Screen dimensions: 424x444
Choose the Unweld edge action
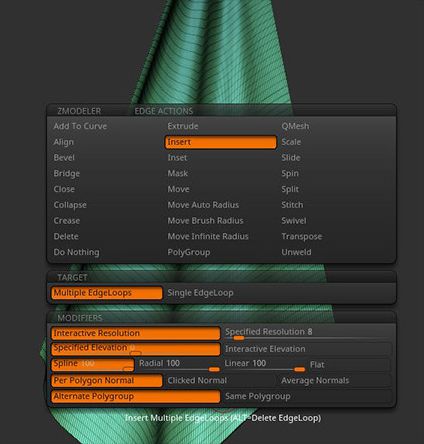(x=296, y=252)
